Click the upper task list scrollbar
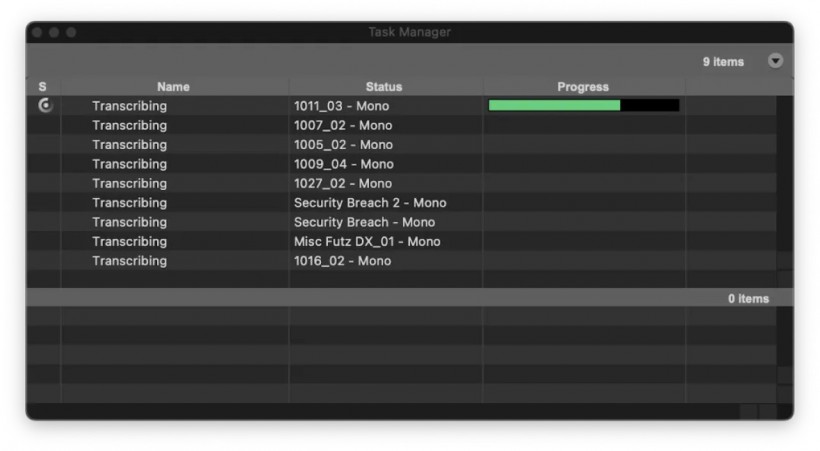Image resolution: width=820 pixels, height=451 pixels. pos(784,191)
